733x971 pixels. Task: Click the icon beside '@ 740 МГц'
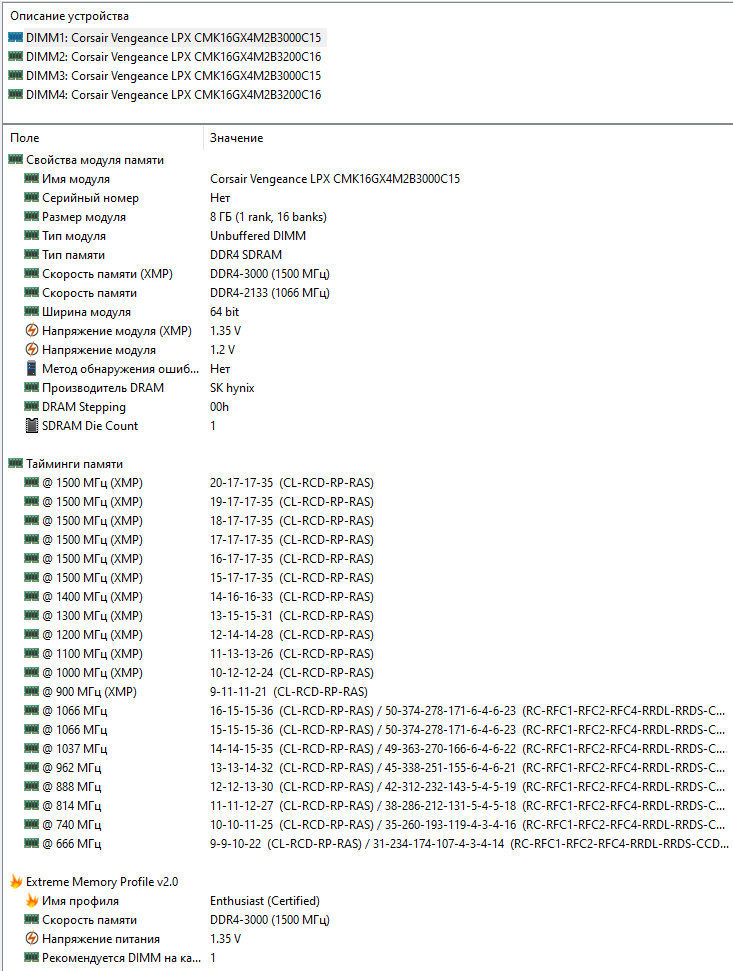[32, 824]
